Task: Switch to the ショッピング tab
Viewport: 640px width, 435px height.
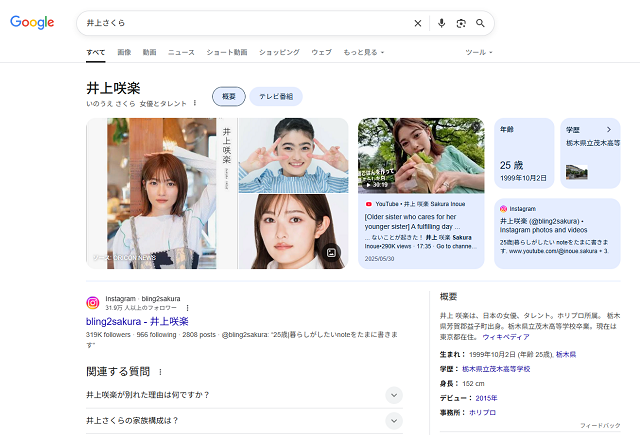Action: (279, 52)
